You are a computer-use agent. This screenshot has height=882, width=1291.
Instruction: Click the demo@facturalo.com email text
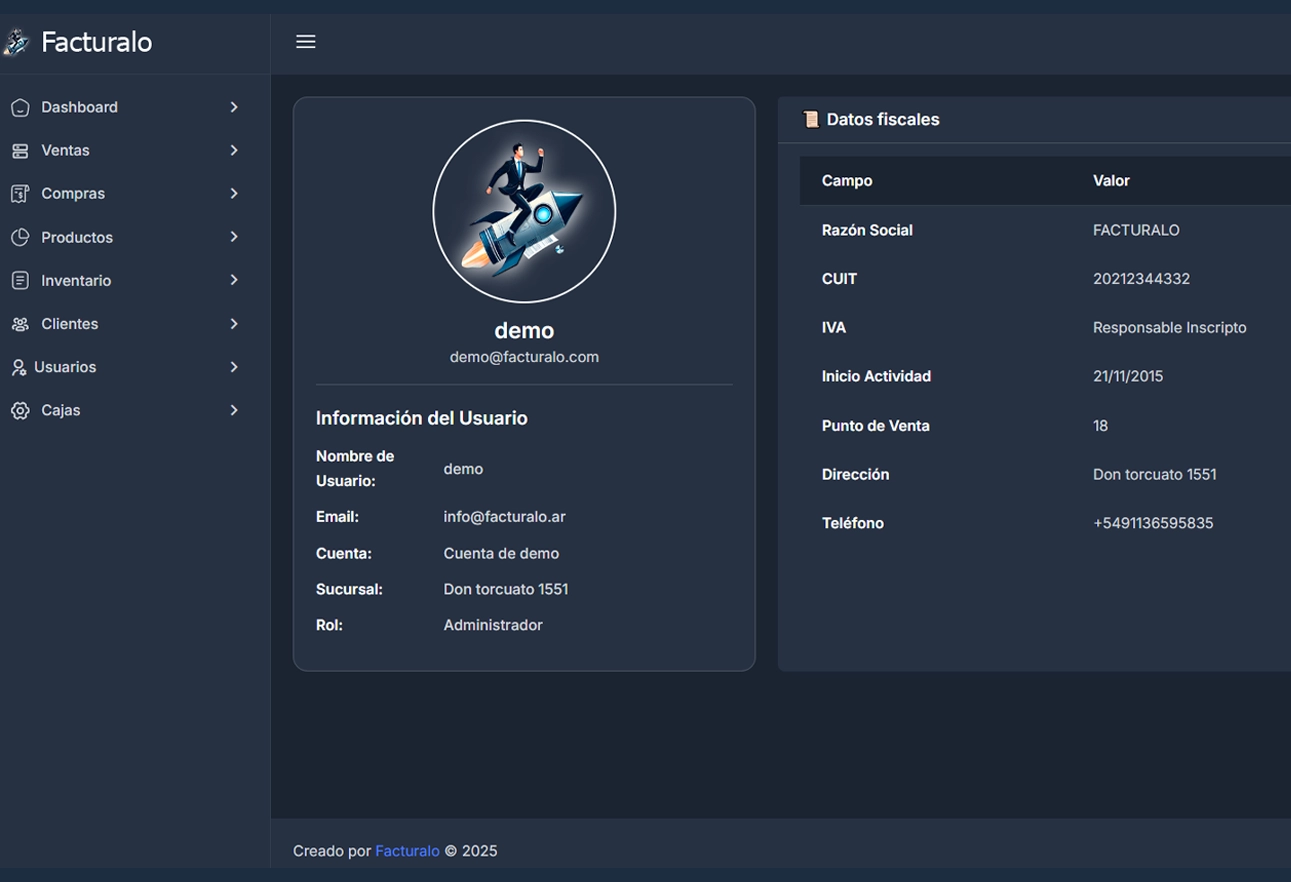tap(524, 356)
